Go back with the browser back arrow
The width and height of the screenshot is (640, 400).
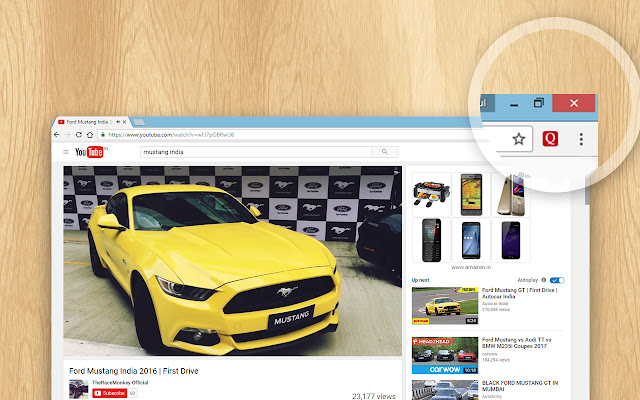pyautogui.click(x=57, y=135)
